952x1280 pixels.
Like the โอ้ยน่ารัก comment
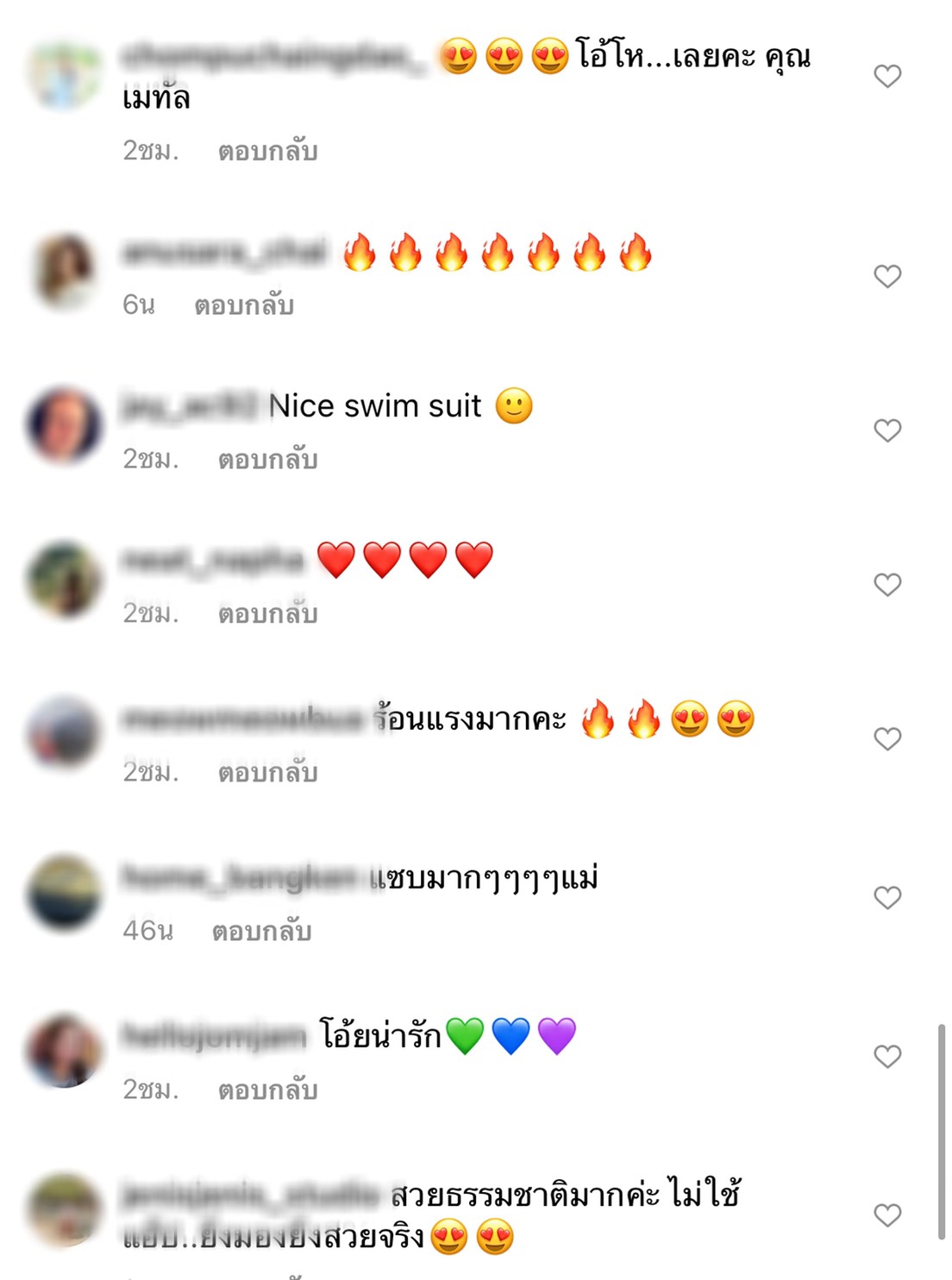pos(887,1057)
